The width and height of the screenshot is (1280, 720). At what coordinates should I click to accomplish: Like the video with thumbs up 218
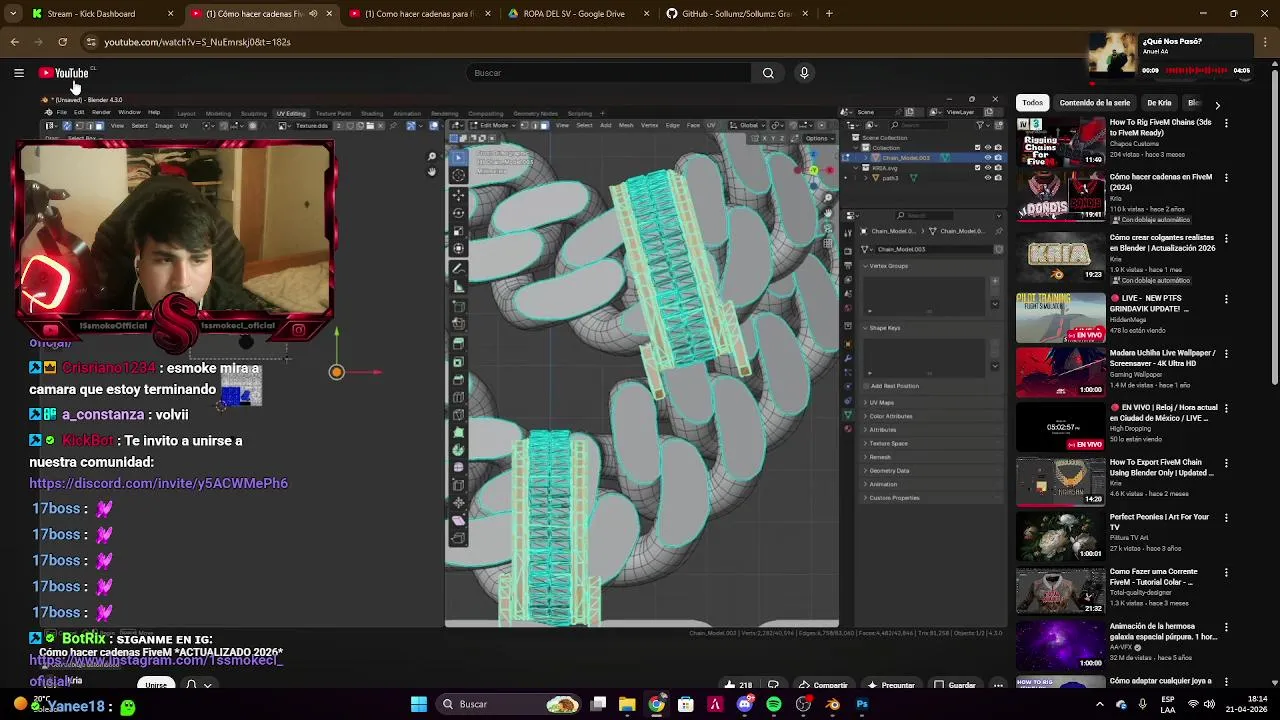[x=738, y=685]
